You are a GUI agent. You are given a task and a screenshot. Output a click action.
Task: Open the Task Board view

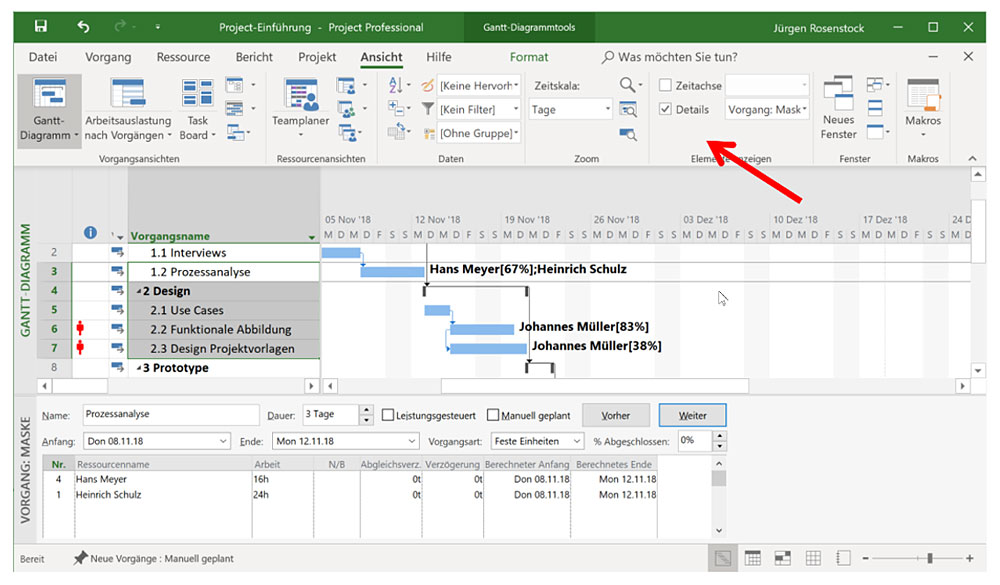click(x=197, y=111)
